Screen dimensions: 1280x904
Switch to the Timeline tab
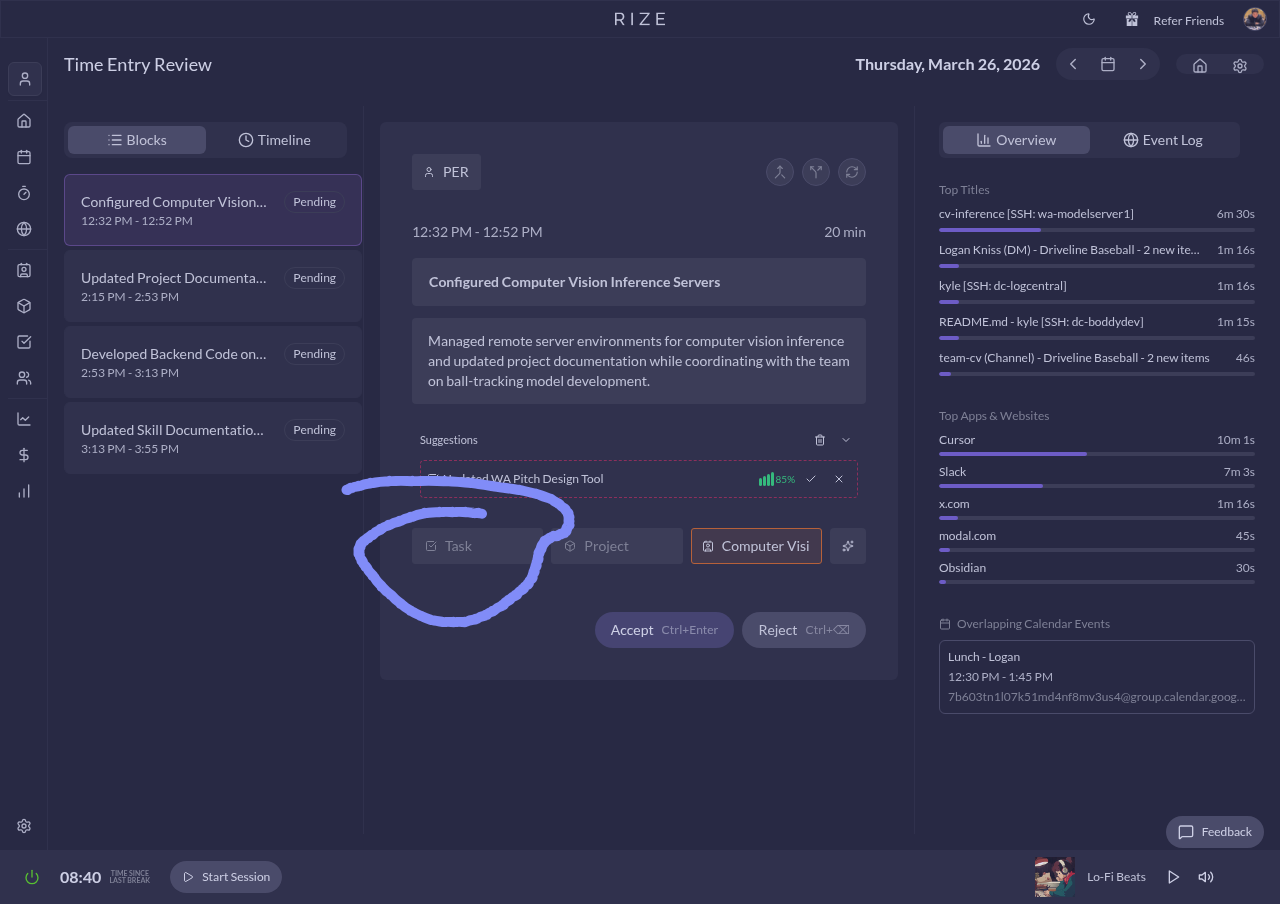(275, 140)
